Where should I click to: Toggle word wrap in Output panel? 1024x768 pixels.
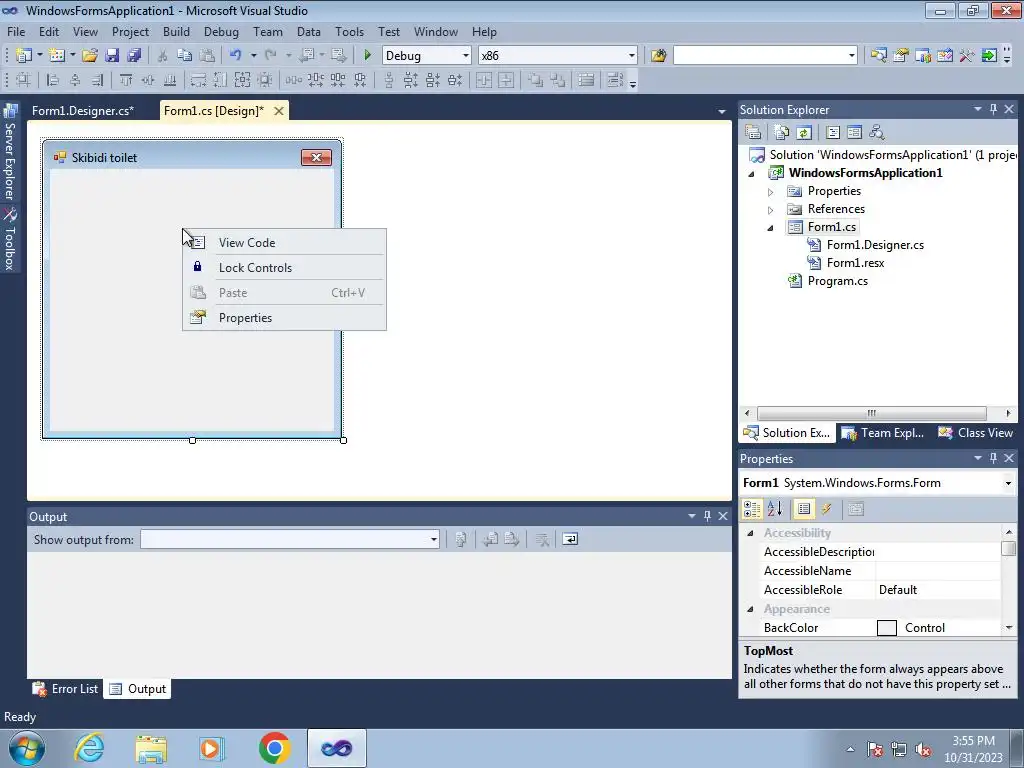(570, 539)
